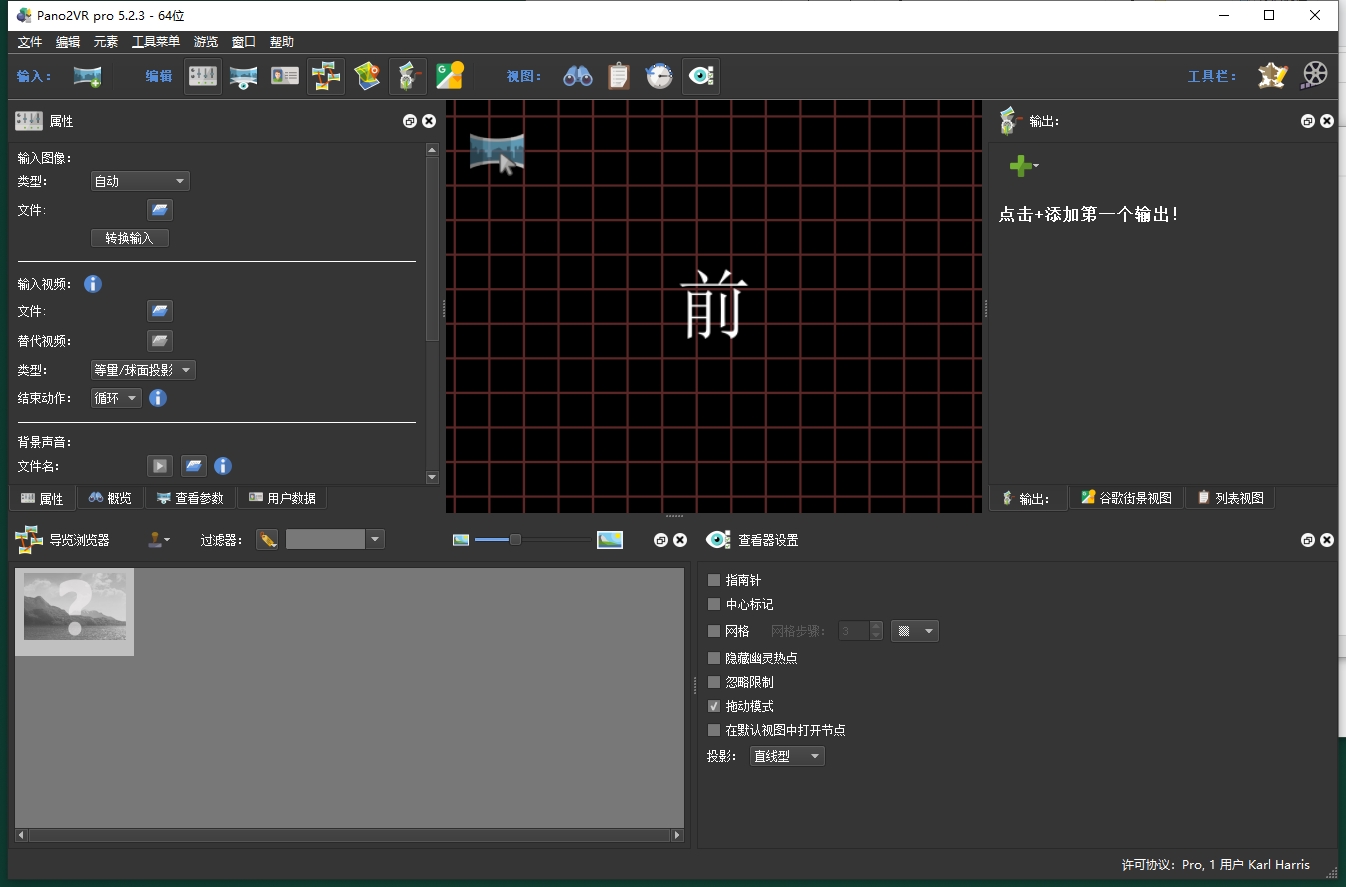Screen dimensions: 1346x887
Task: Open the video type 等量/球面投影 dropdown
Action: (x=143, y=370)
